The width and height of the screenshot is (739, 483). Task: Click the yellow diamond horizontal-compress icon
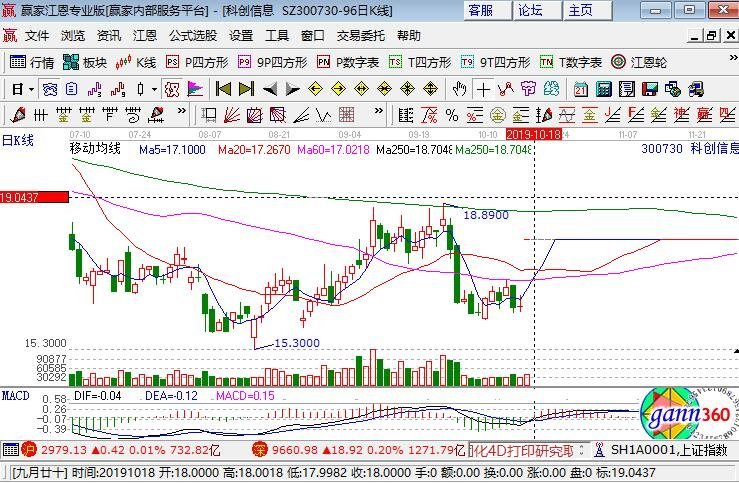point(385,89)
